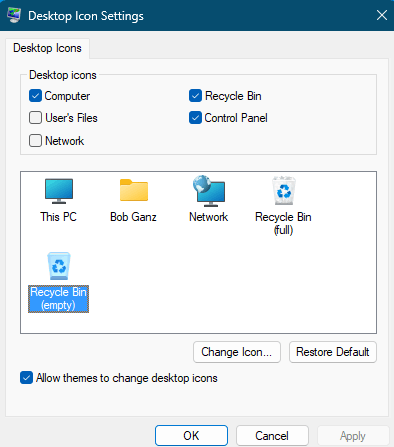Switch to the Desktop Icons tab
The image size is (394, 447).
coord(47,48)
